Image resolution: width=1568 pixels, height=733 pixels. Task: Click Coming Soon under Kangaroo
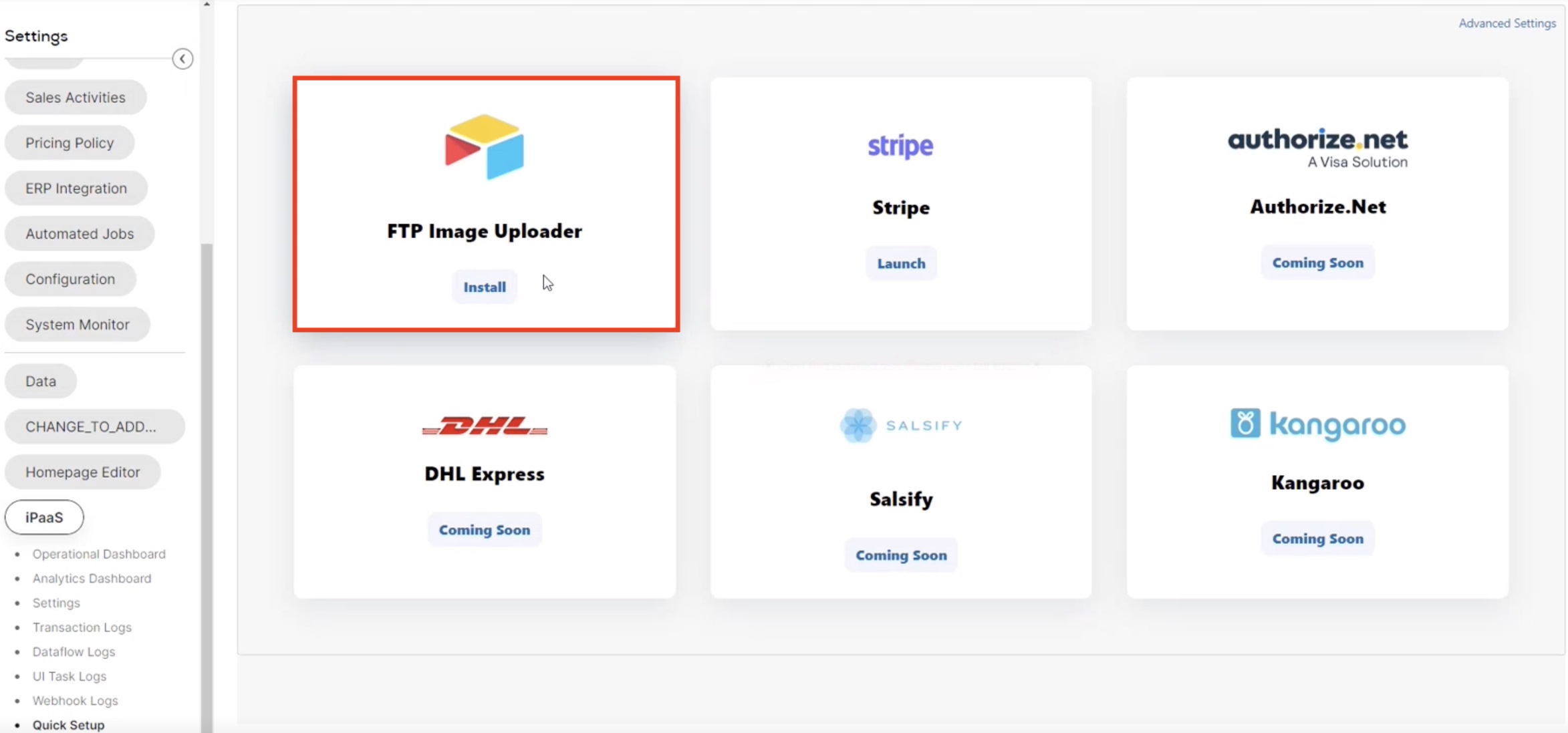tap(1317, 539)
